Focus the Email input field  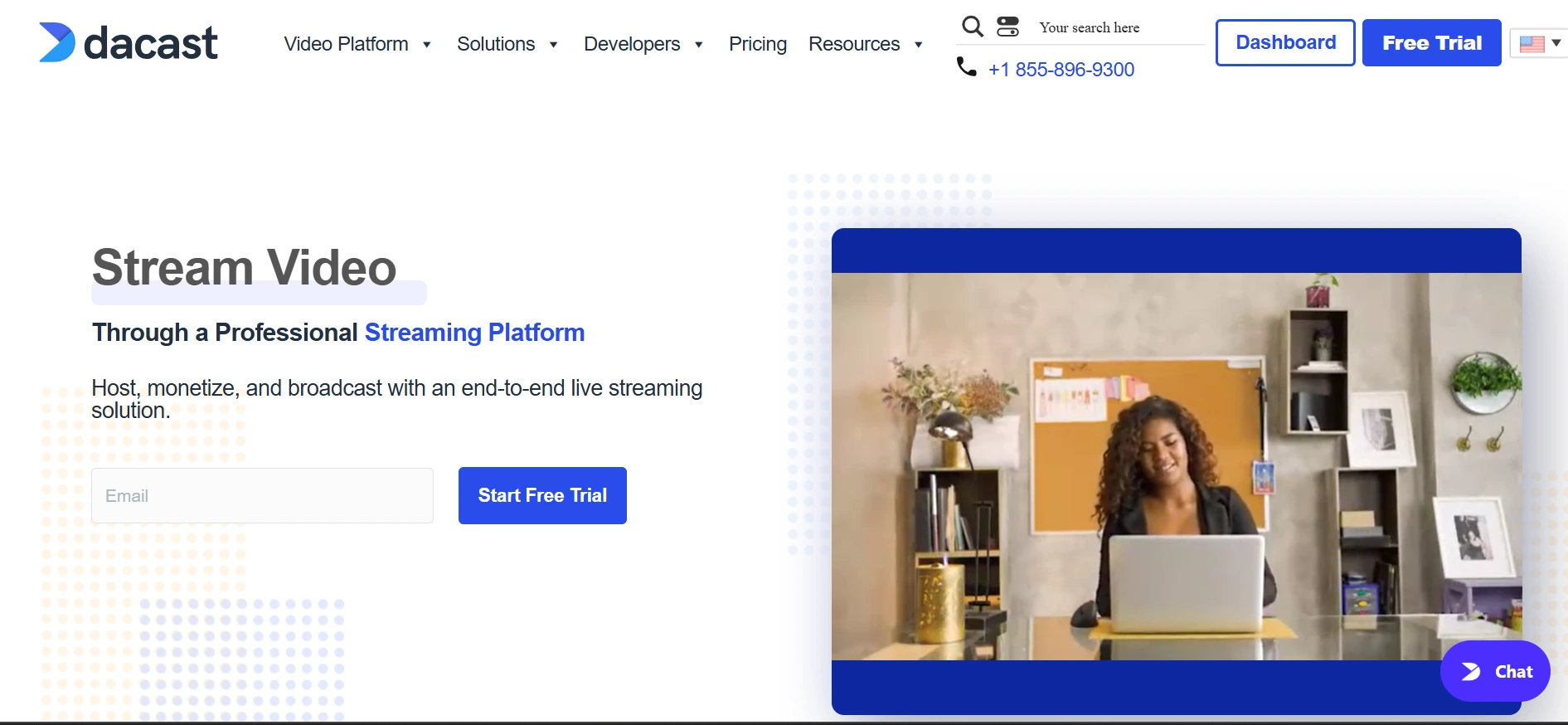[262, 495]
